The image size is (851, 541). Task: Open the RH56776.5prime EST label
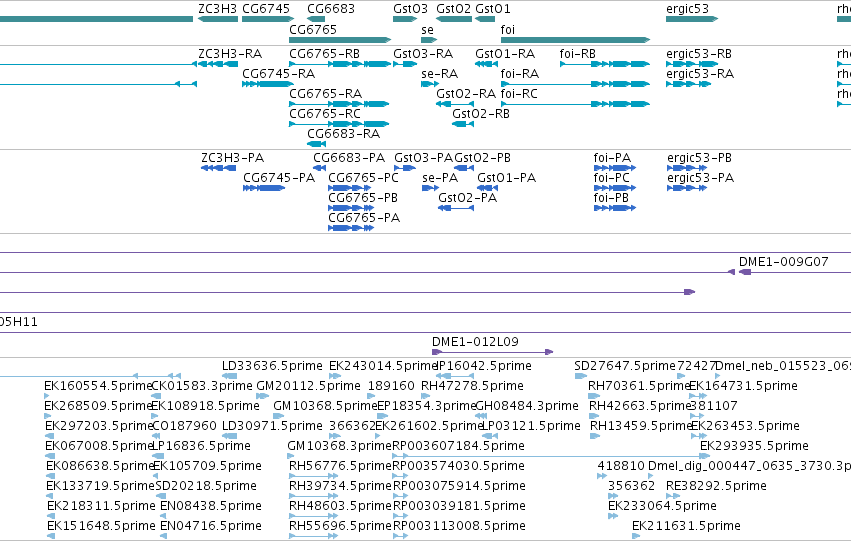(340, 467)
